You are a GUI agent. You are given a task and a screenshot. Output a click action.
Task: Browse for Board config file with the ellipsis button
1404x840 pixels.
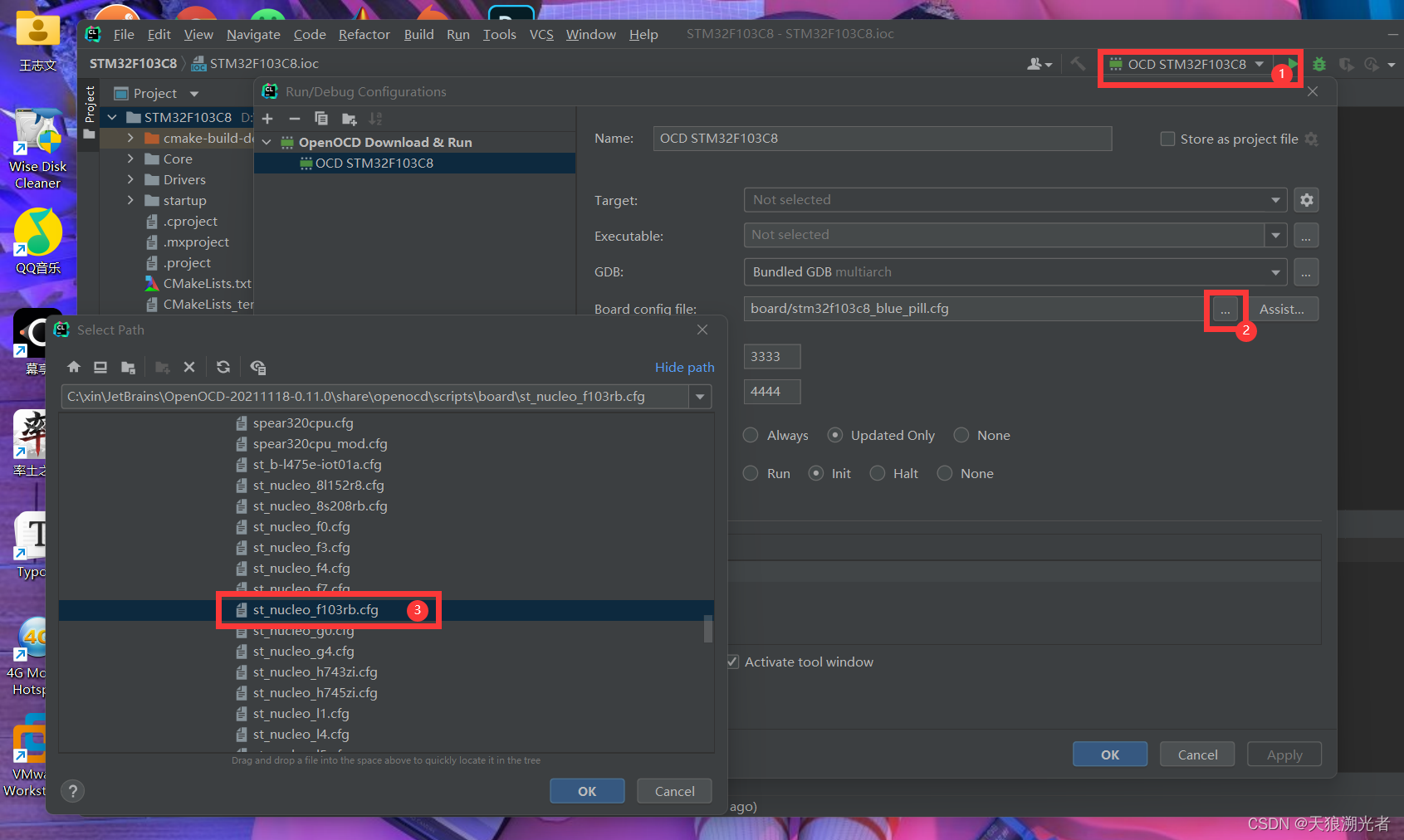(x=1225, y=309)
